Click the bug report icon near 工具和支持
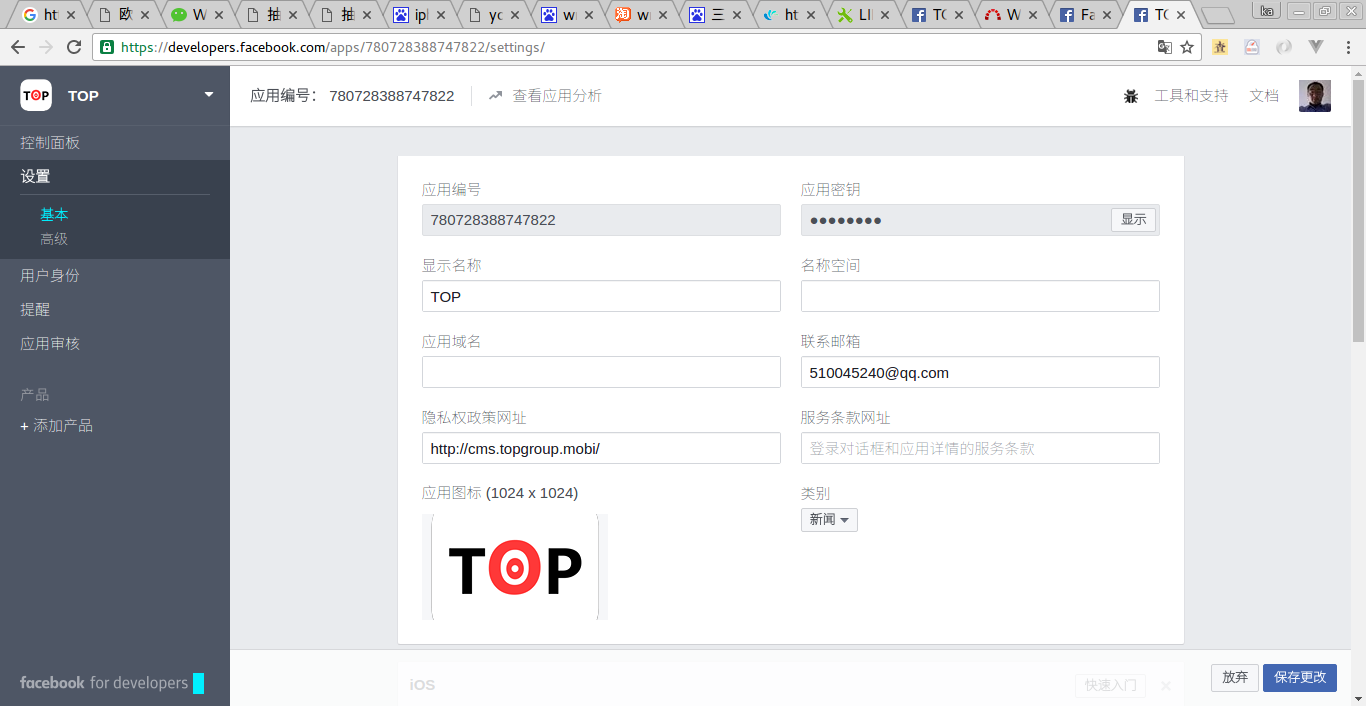1366x706 pixels. point(1130,95)
